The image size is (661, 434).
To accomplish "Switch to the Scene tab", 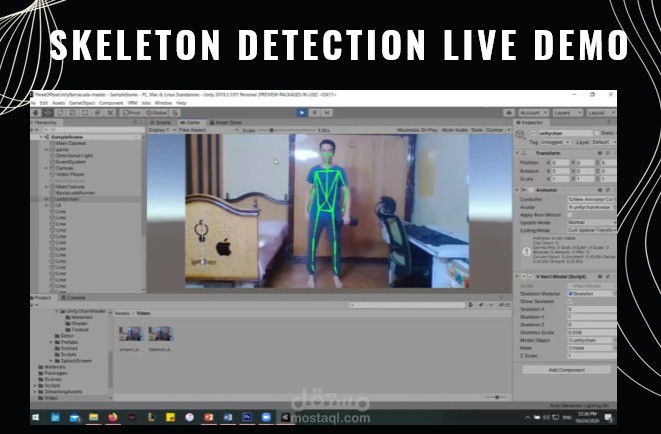I will (x=161, y=123).
